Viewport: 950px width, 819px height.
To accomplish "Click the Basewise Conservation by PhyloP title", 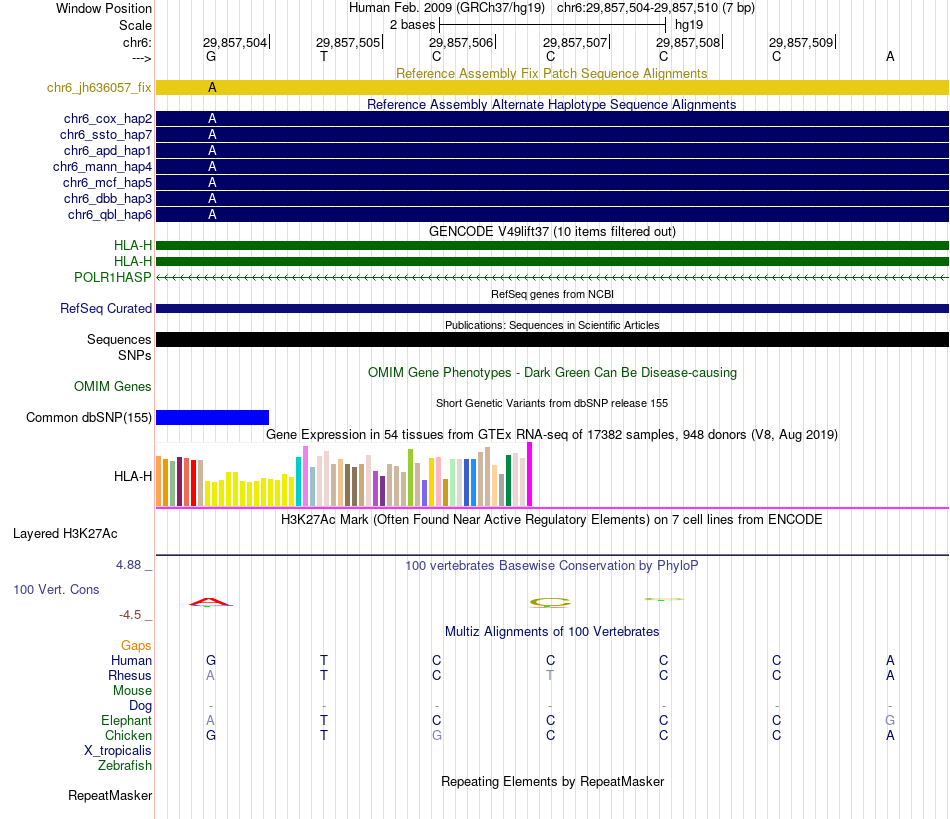I will tap(551, 566).
